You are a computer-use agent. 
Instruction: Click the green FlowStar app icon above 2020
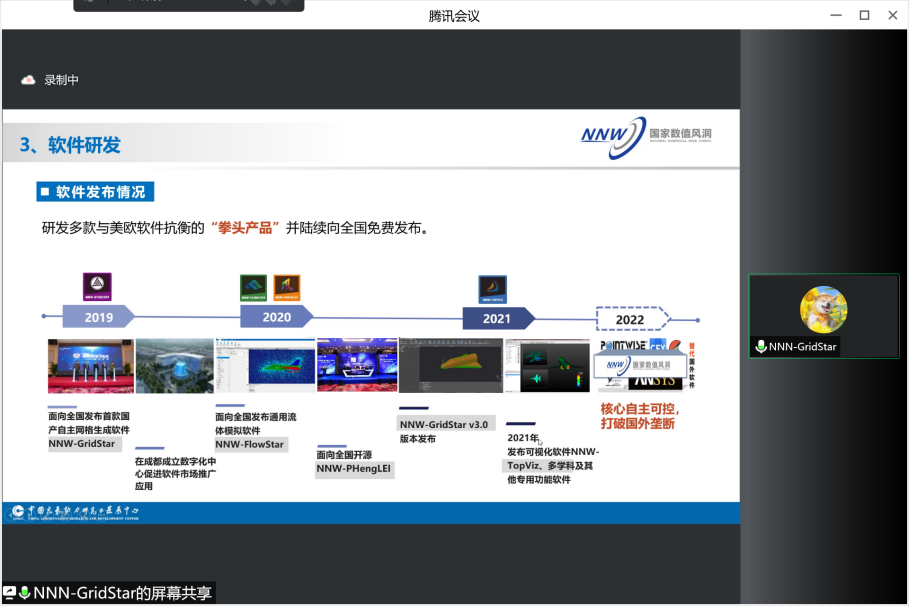point(255,288)
